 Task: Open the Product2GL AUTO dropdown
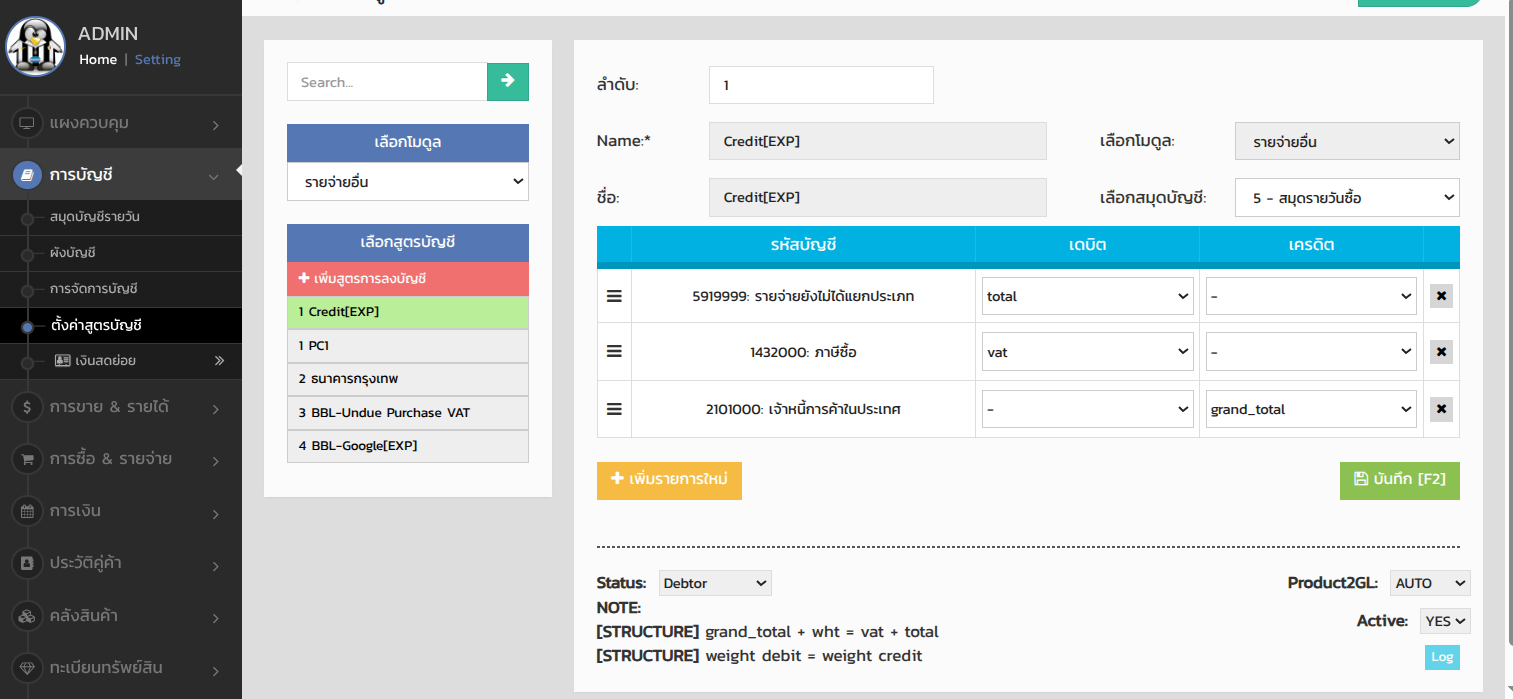(x=1429, y=583)
